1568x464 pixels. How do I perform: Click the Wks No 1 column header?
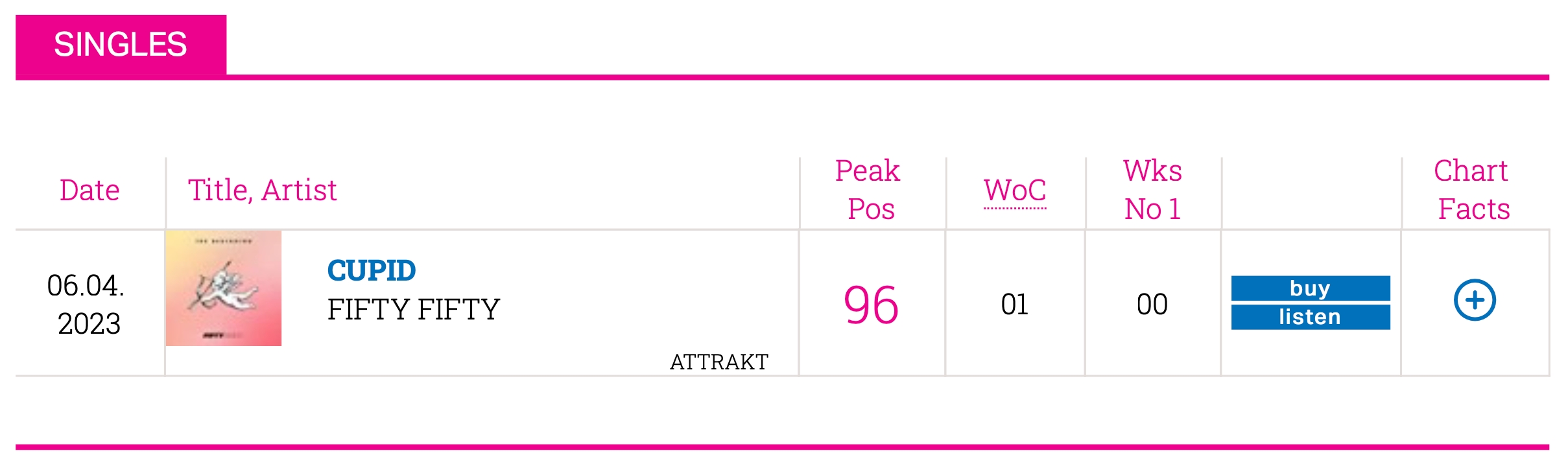click(x=1152, y=190)
